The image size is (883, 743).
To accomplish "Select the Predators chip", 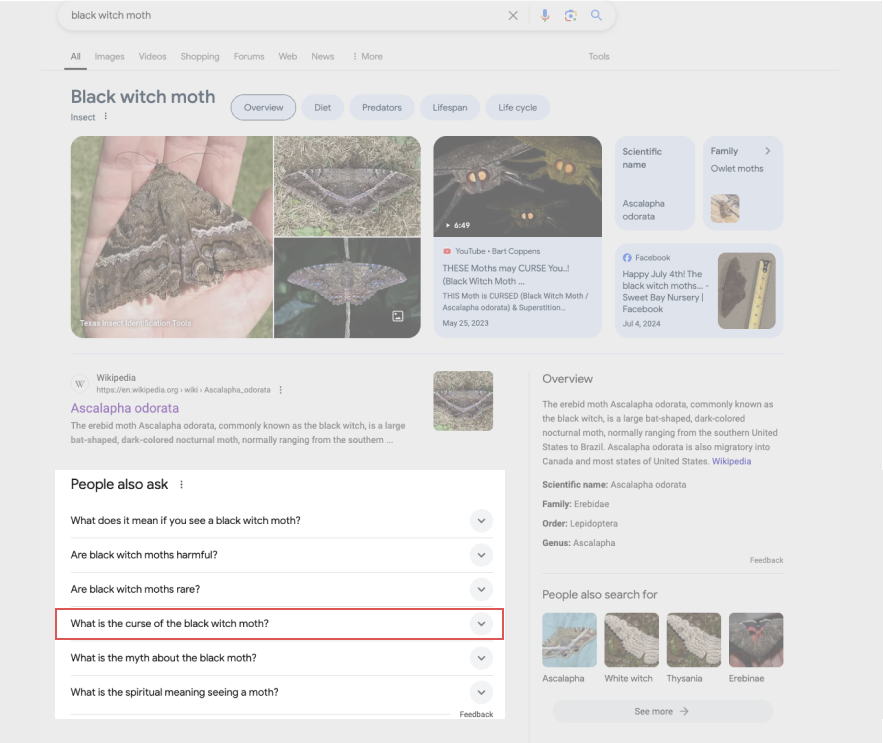I will tap(382, 108).
